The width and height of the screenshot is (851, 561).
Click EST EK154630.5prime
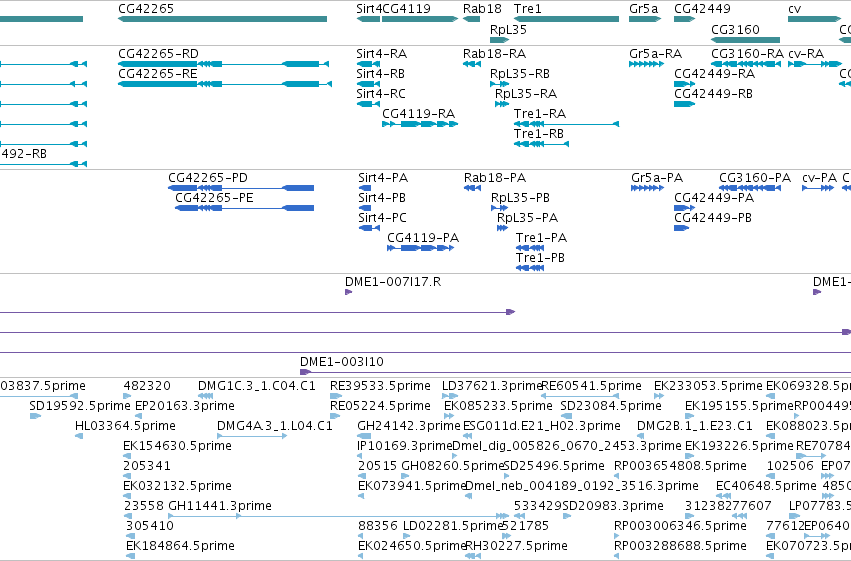177,446
